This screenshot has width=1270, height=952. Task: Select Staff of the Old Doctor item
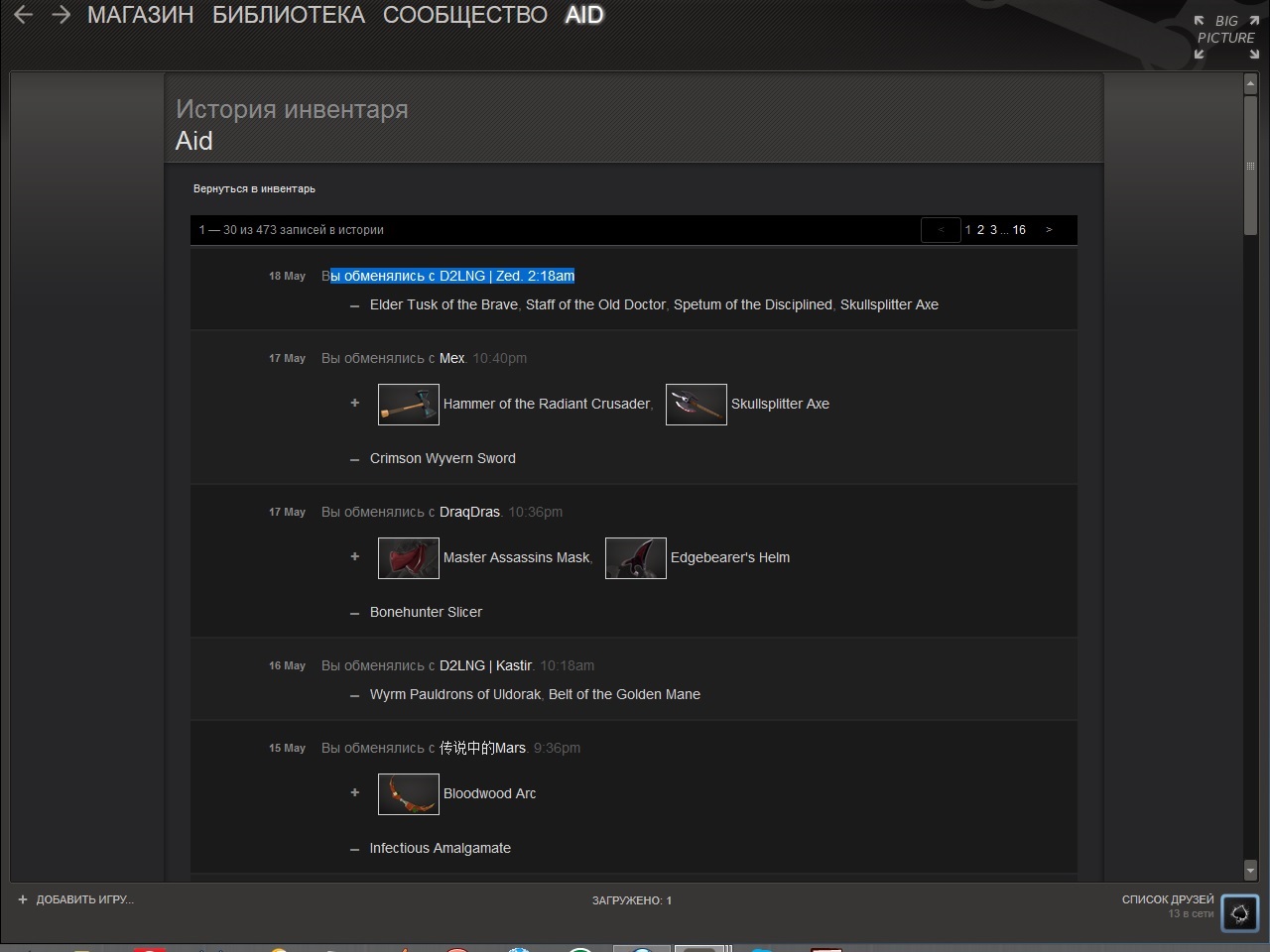[x=595, y=304]
